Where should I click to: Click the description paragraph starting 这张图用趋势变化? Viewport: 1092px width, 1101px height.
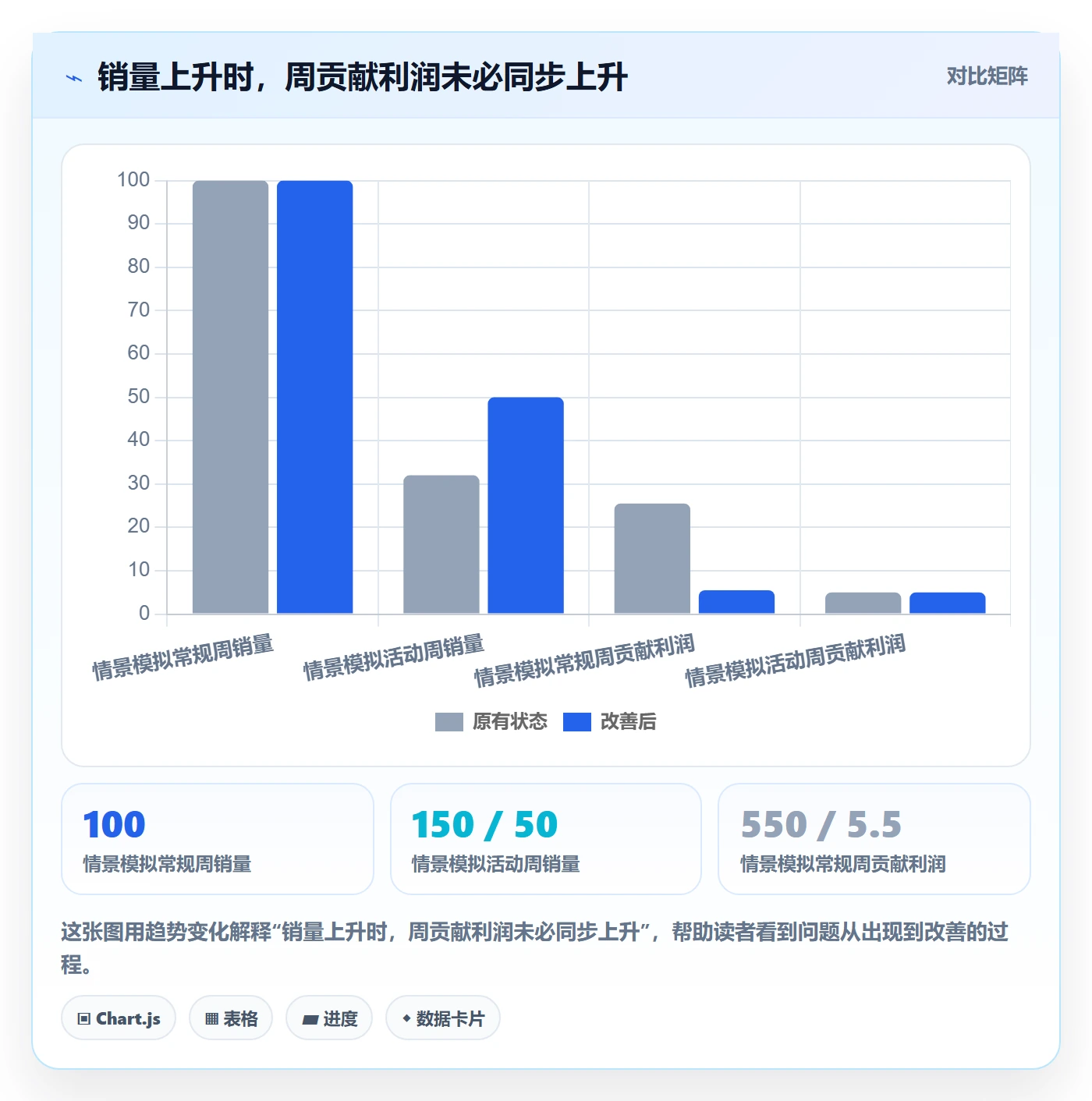click(x=535, y=947)
